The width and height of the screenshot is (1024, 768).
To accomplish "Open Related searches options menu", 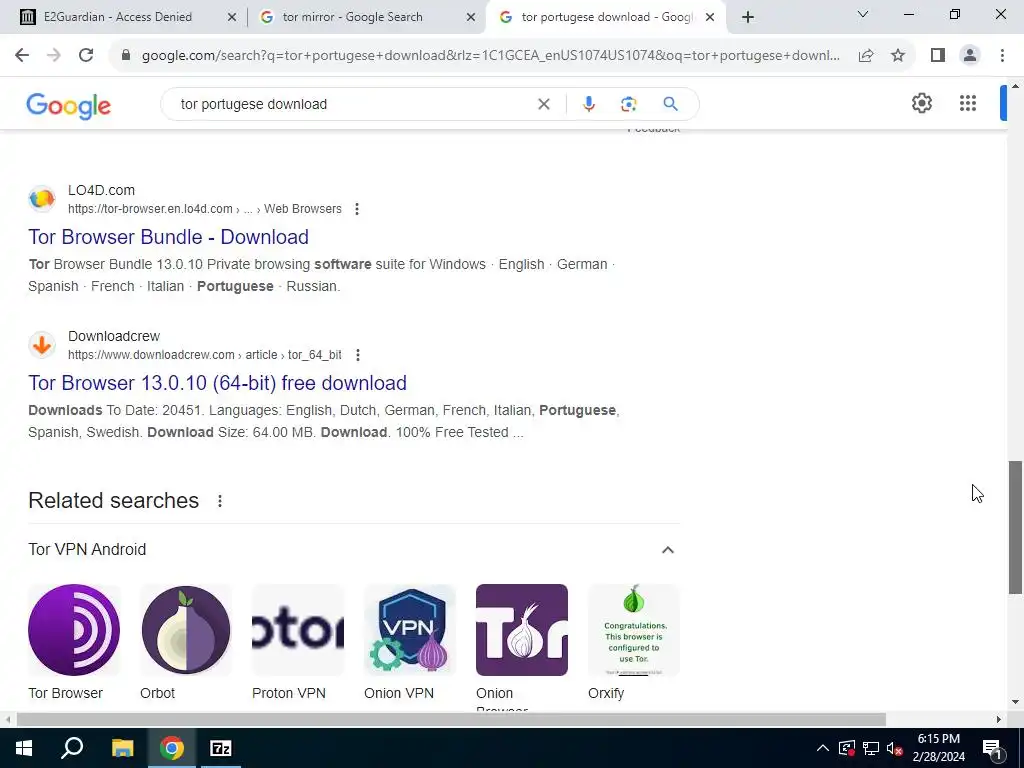I will [x=220, y=501].
